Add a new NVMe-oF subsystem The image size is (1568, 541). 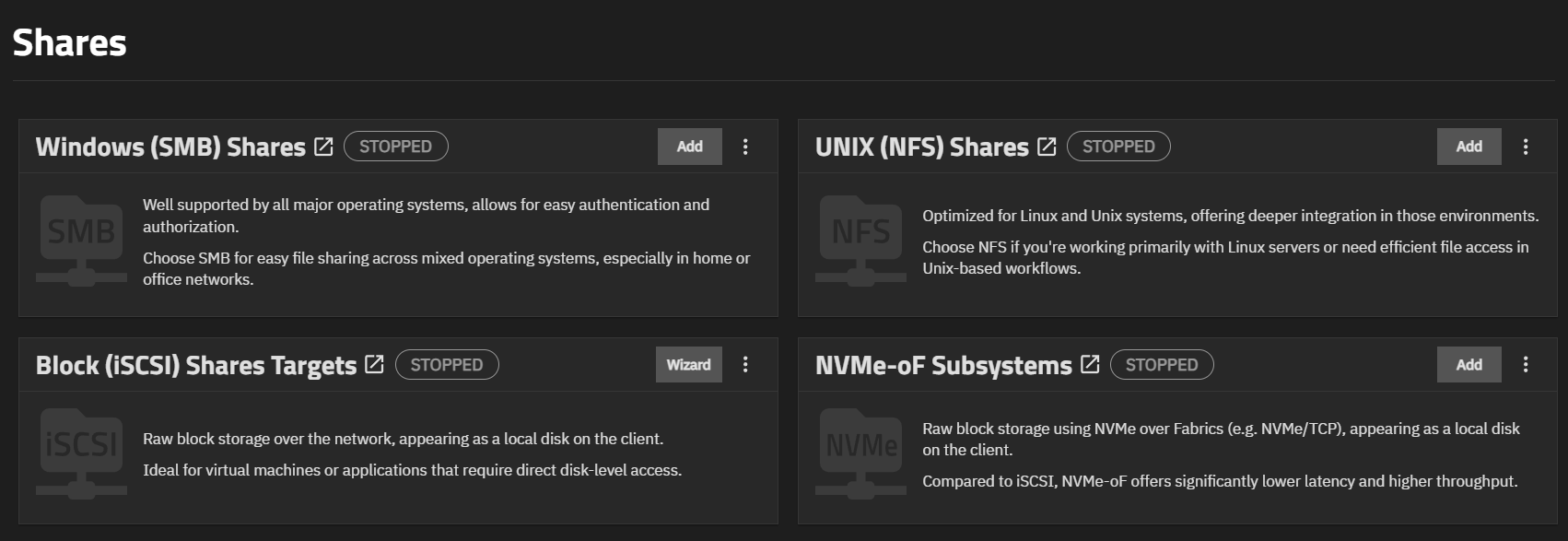point(1469,365)
